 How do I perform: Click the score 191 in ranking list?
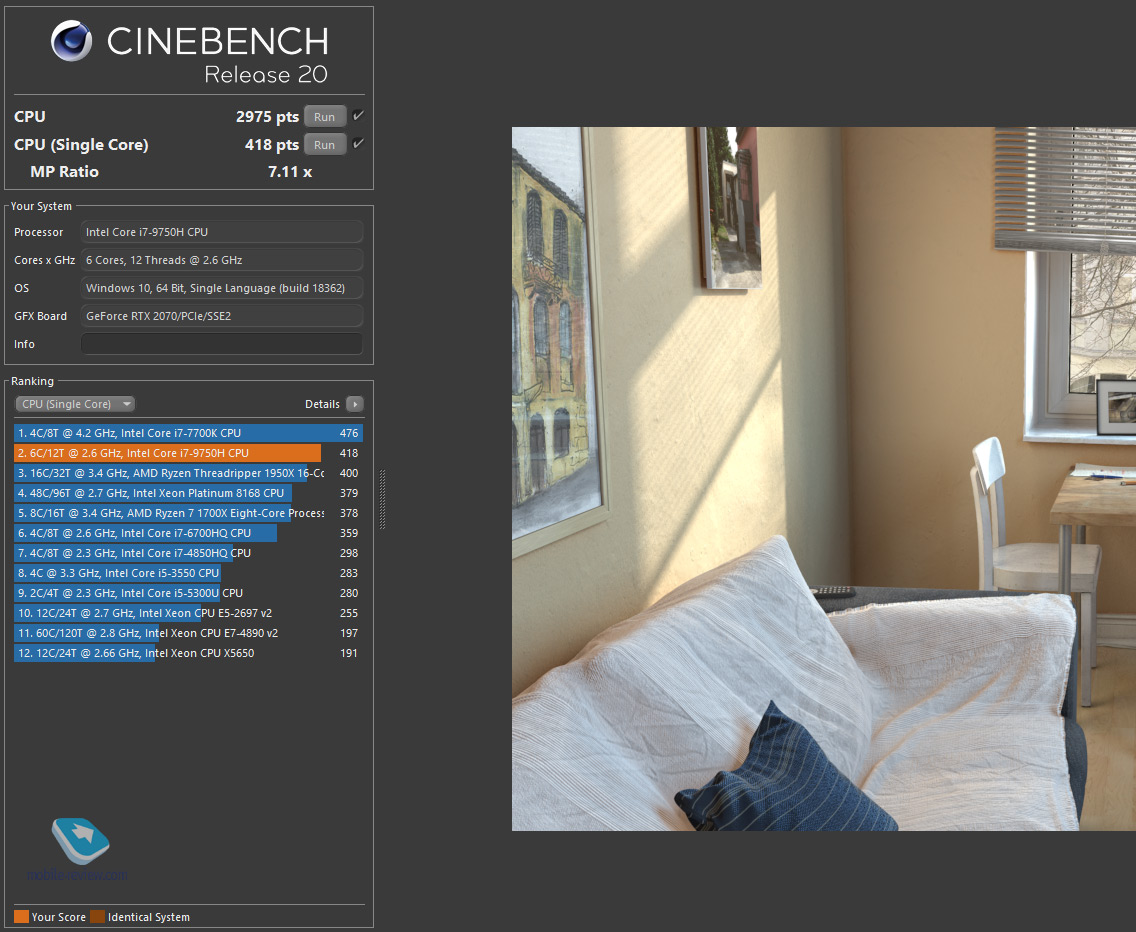click(349, 654)
